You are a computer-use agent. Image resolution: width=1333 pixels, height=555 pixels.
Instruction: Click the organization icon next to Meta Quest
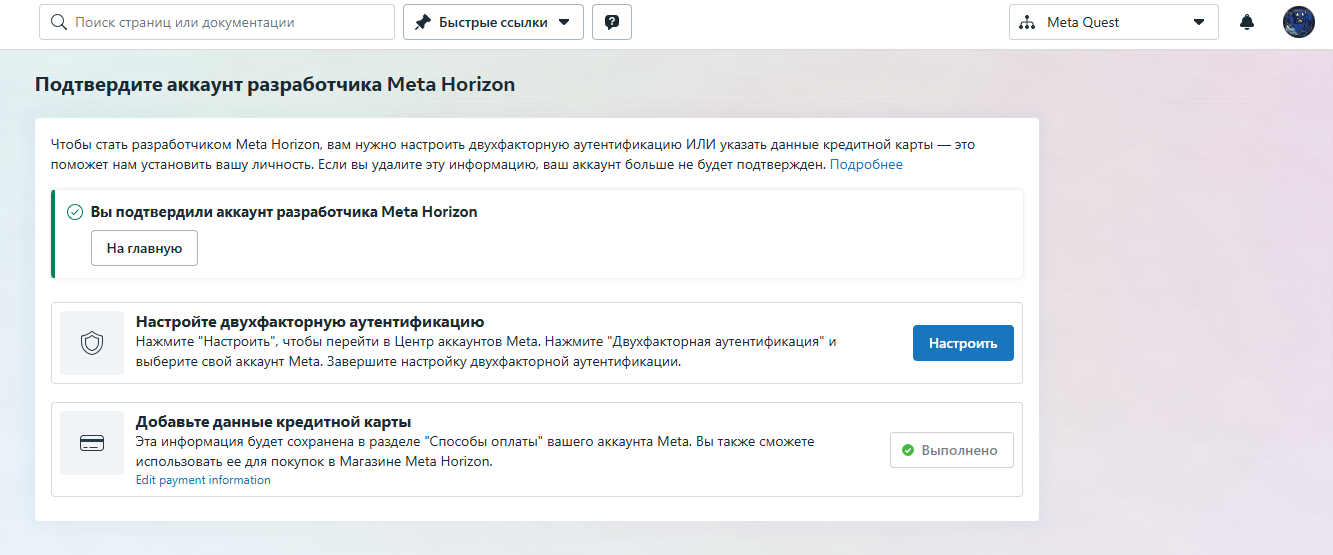[1026, 22]
